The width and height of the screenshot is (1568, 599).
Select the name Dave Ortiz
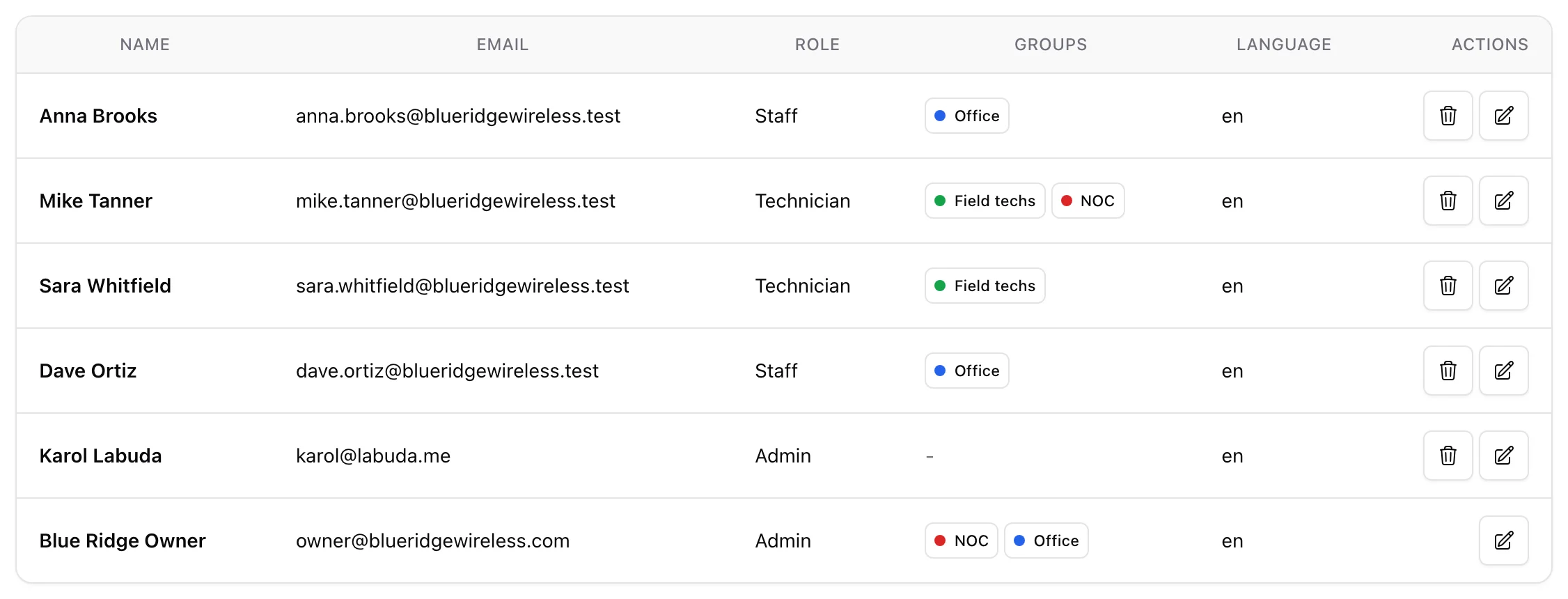pos(88,371)
